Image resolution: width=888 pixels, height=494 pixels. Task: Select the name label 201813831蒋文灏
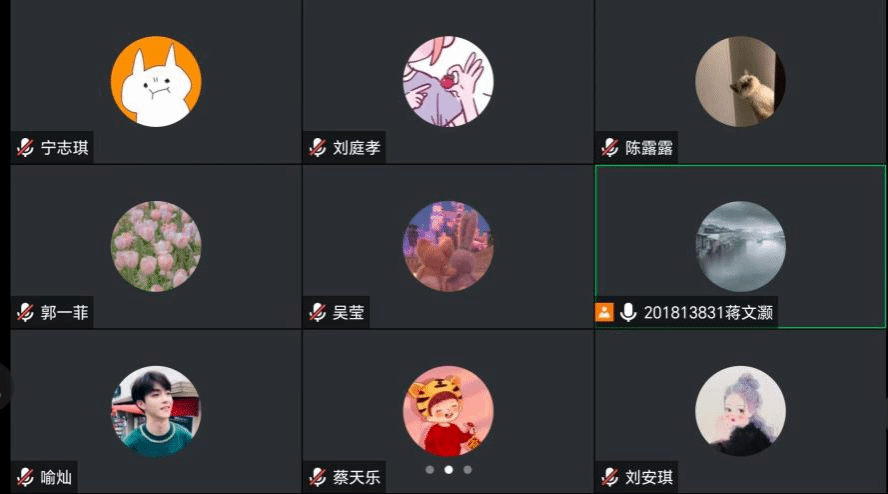click(708, 313)
